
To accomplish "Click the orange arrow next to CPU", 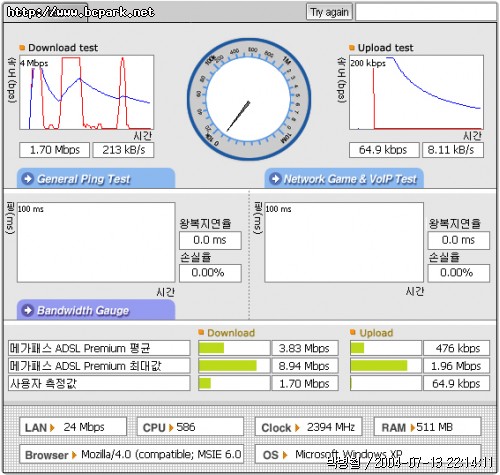I will (x=171, y=428).
